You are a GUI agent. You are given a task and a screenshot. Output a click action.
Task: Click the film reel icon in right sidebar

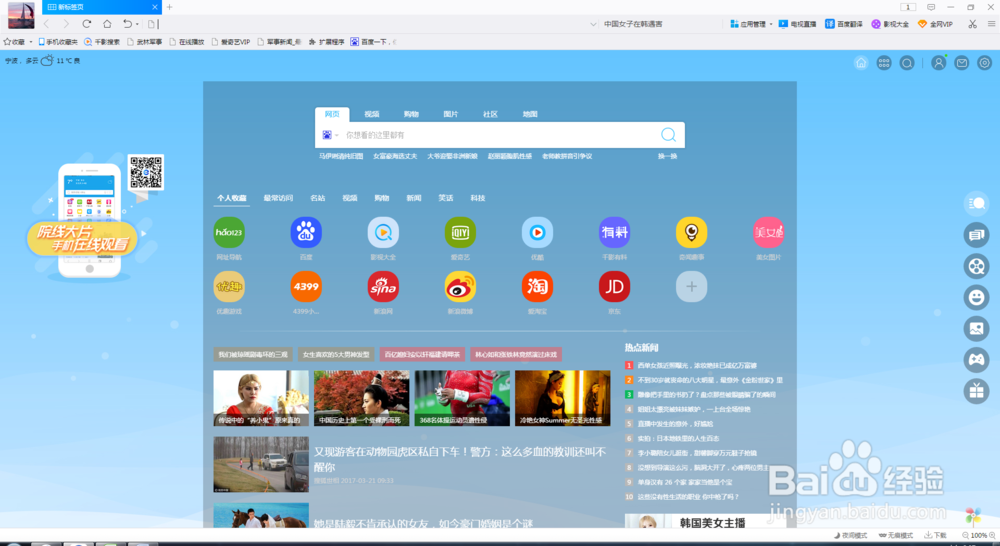pyautogui.click(x=976, y=266)
